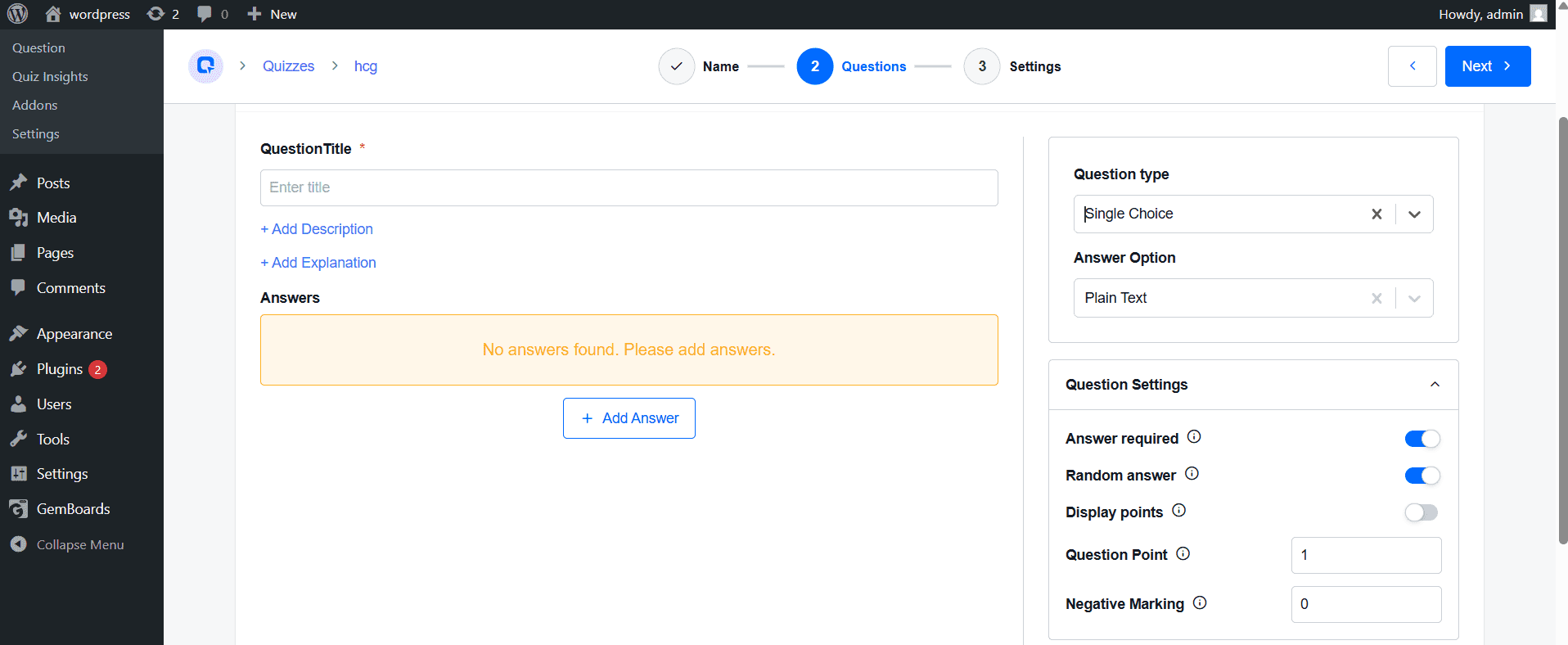Click the Enter title input field
1568x645 pixels.
[x=629, y=187]
